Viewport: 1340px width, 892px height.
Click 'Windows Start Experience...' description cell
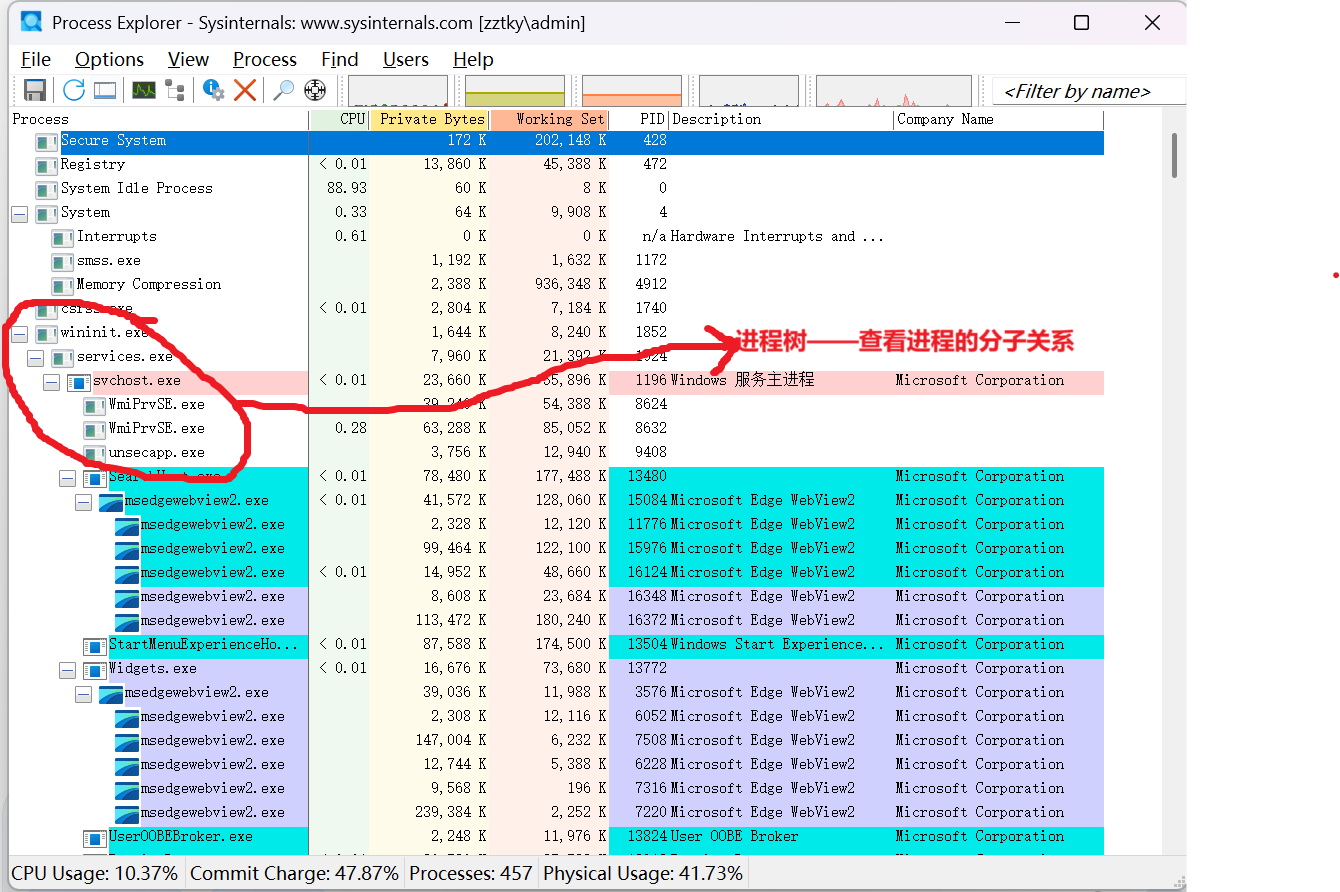[777, 645]
